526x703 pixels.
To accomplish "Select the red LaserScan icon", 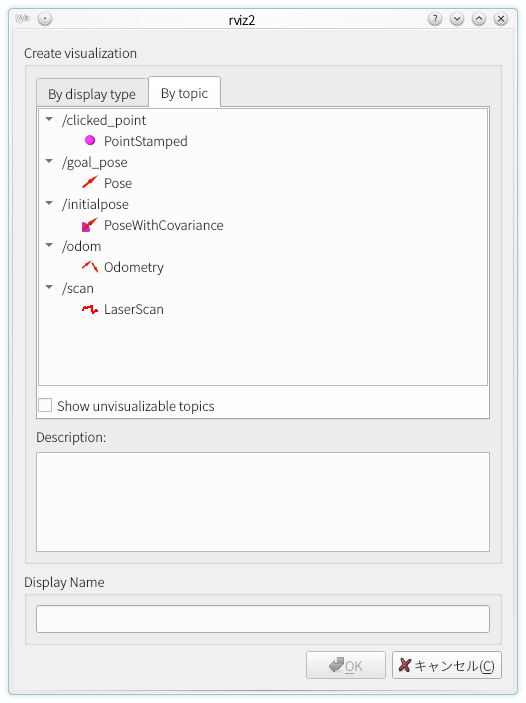I will click(x=90, y=309).
